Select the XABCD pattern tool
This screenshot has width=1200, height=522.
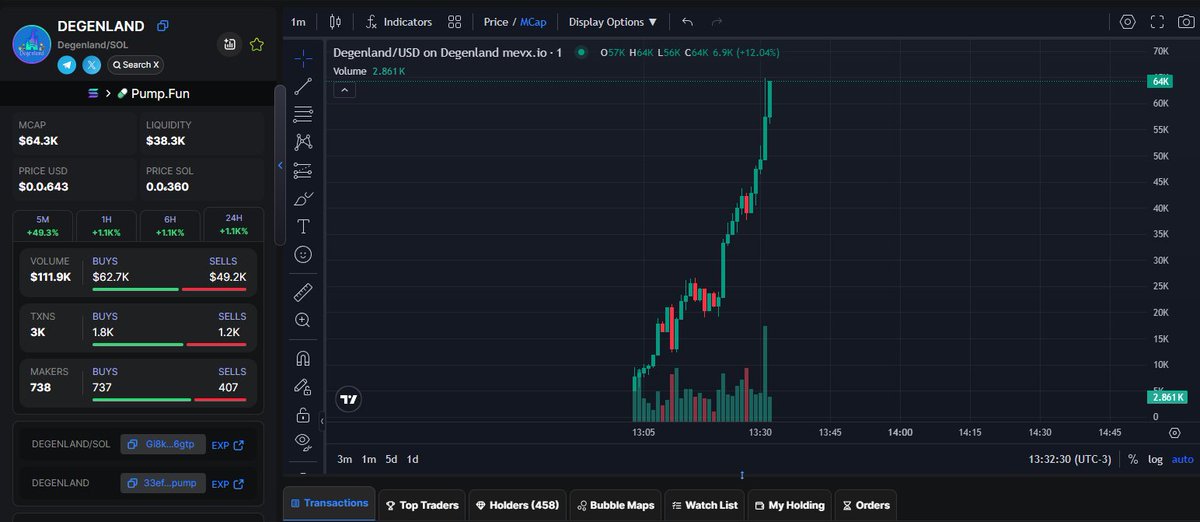click(x=303, y=143)
